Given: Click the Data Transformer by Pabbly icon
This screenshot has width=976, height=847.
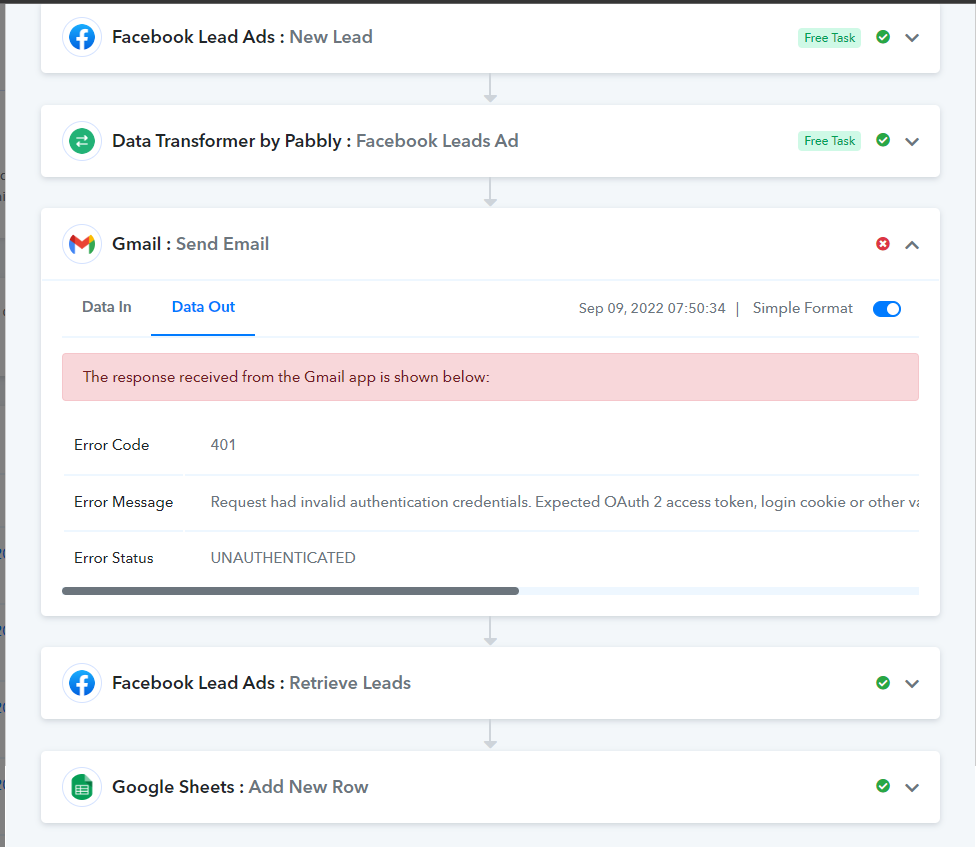Looking at the screenshot, I should click(82, 141).
